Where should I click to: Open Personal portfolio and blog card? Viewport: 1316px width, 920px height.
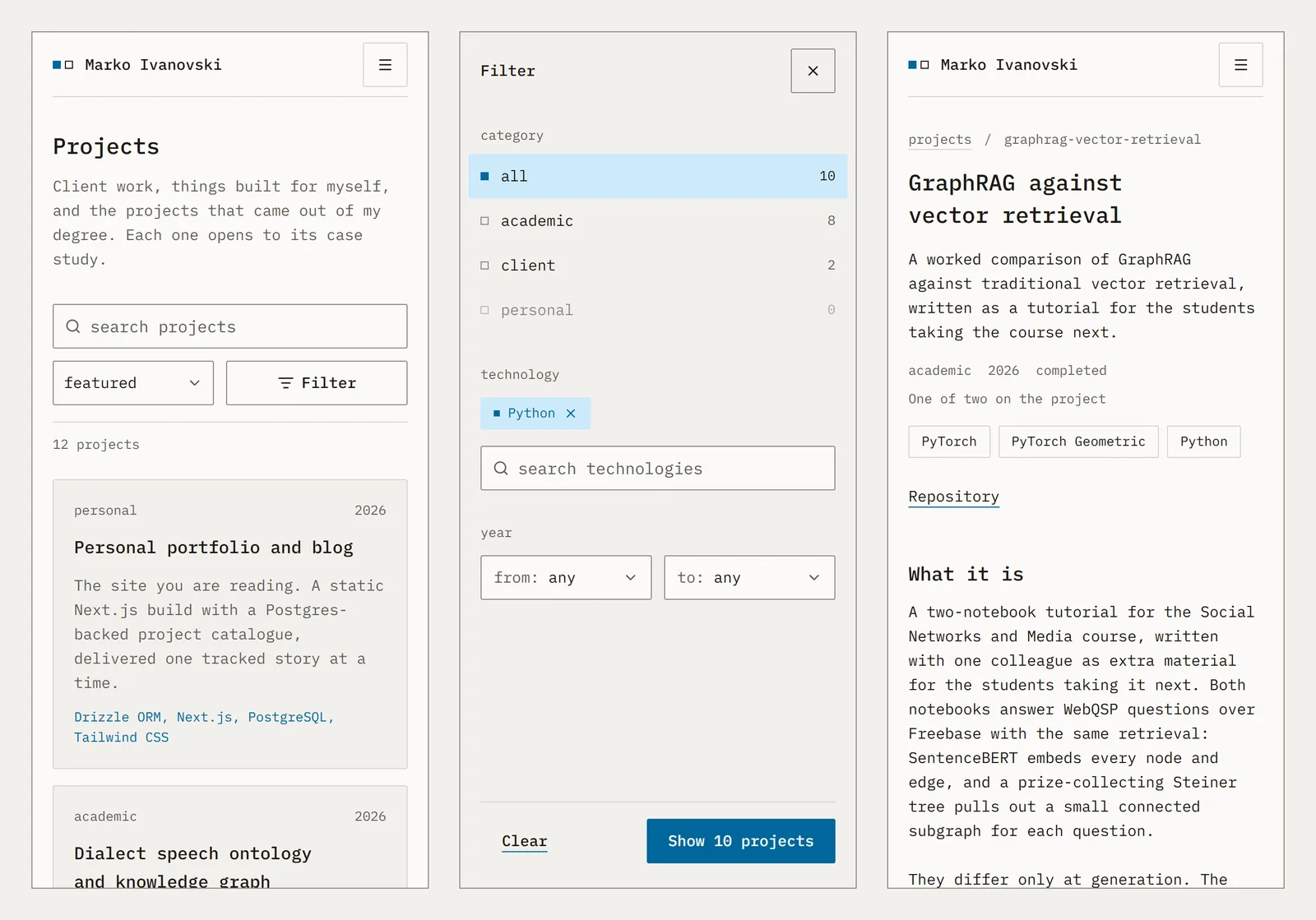pos(230,625)
